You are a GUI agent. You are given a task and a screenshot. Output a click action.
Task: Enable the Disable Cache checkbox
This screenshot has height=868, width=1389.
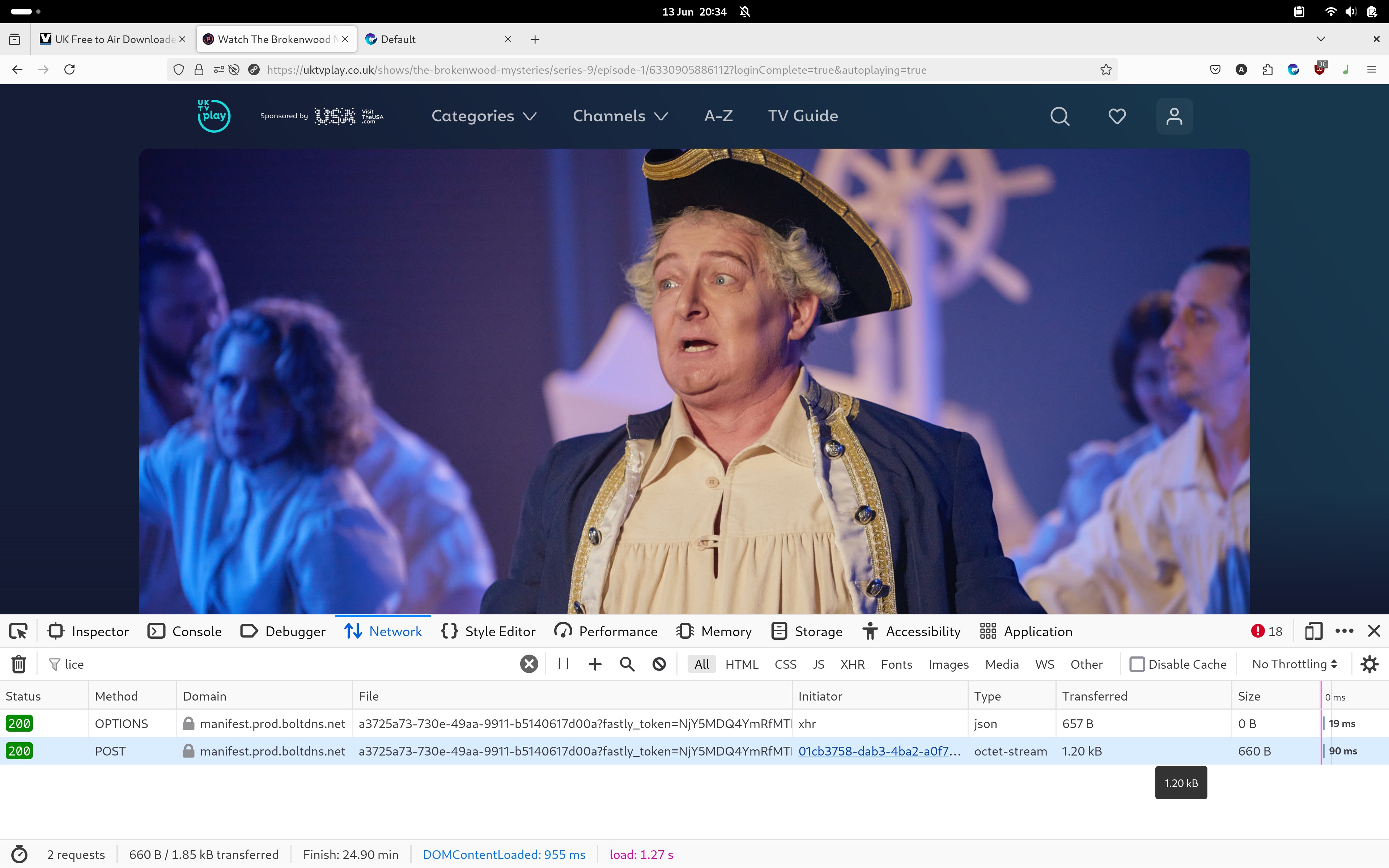(1137, 664)
